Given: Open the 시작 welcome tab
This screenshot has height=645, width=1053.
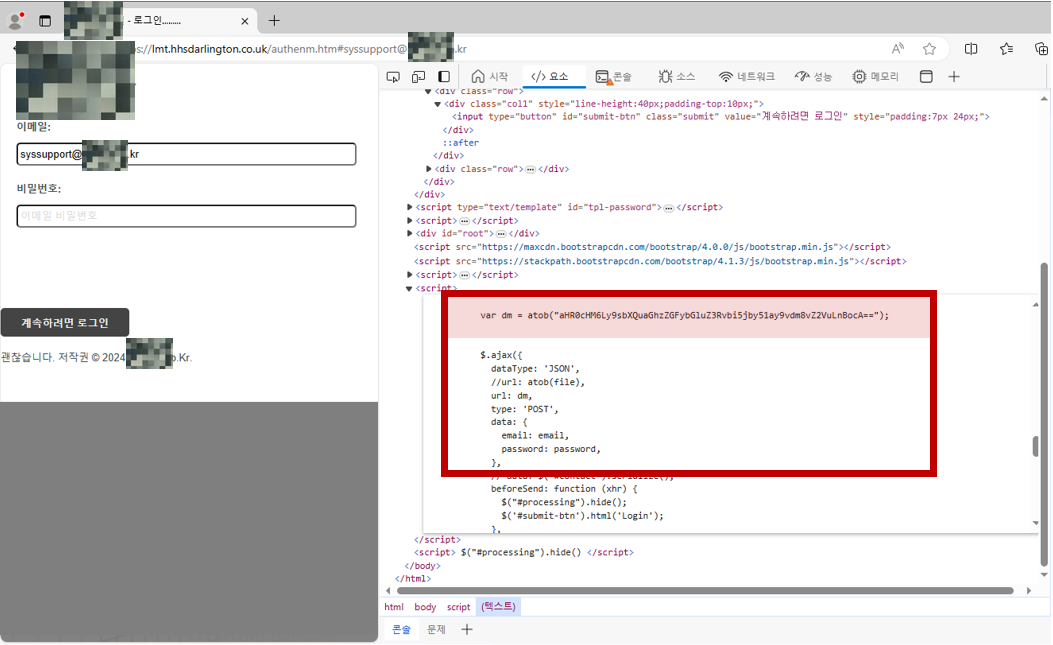Looking at the screenshot, I should click(490, 77).
